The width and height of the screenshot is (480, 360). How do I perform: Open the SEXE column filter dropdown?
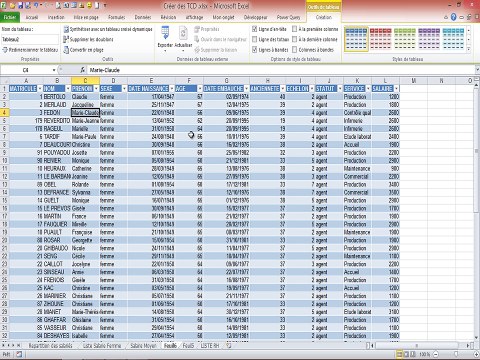[x=124, y=89]
